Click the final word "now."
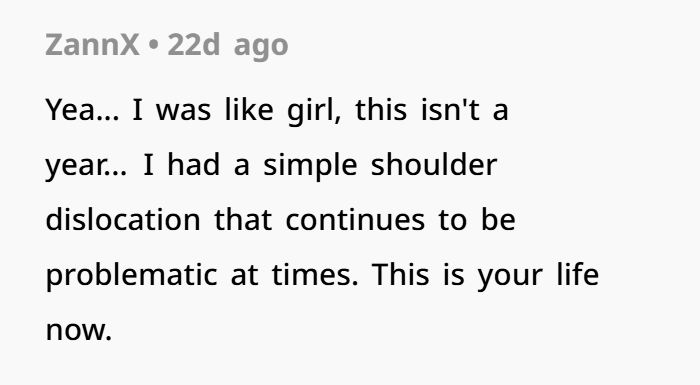Viewport: 700px width, 385px height. [x=79, y=331]
